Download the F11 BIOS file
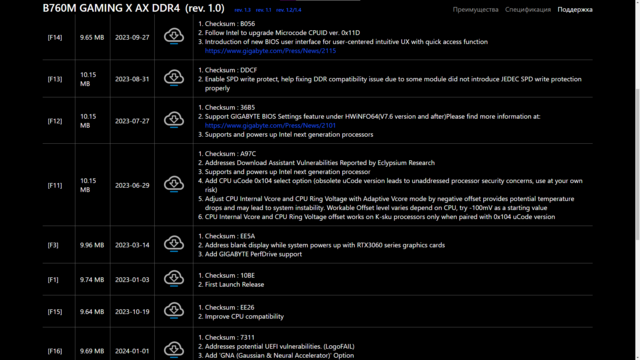640x360 pixels. click(x=174, y=184)
